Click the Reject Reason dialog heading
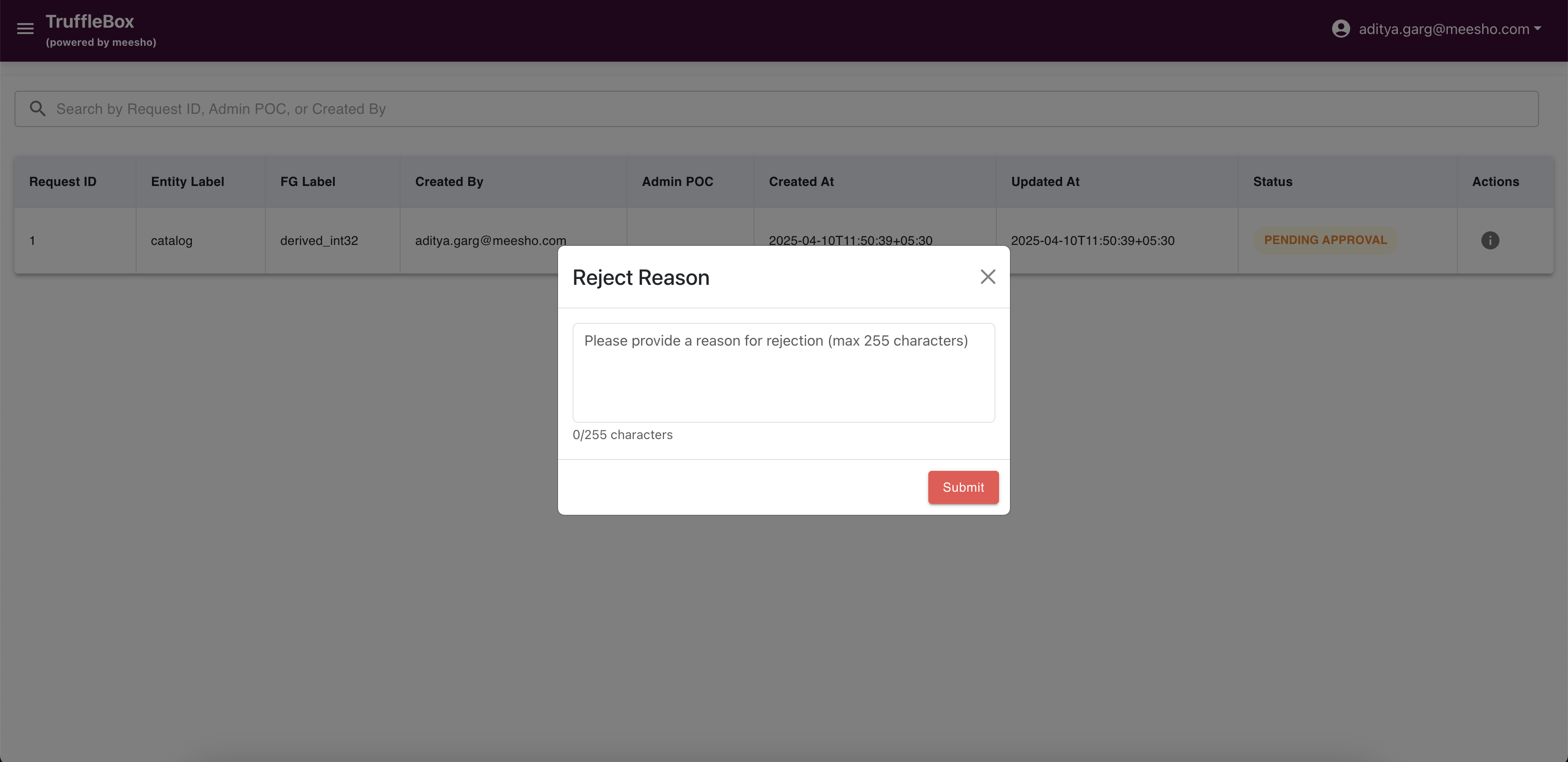 (x=641, y=278)
